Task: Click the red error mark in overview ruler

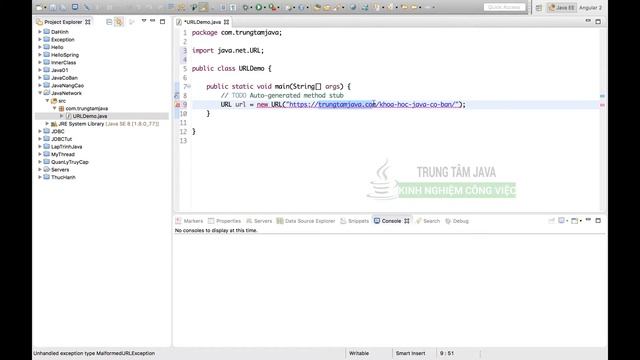Action: coord(602,105)
